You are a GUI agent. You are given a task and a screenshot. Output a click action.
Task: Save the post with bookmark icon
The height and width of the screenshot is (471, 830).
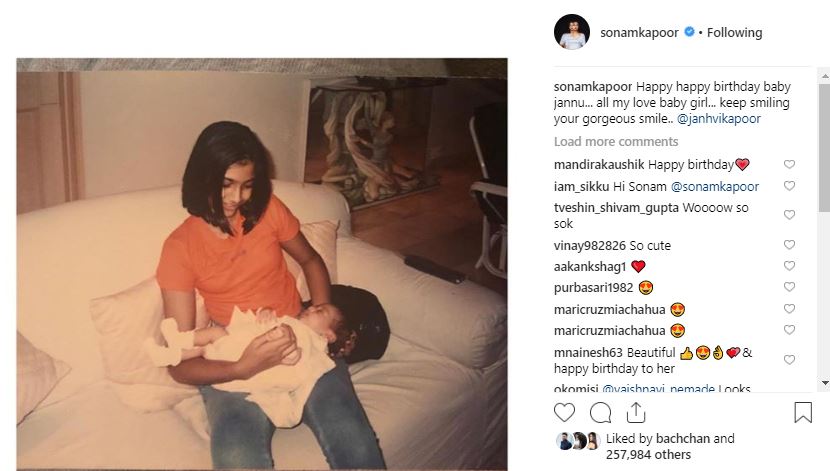point(802,413)
